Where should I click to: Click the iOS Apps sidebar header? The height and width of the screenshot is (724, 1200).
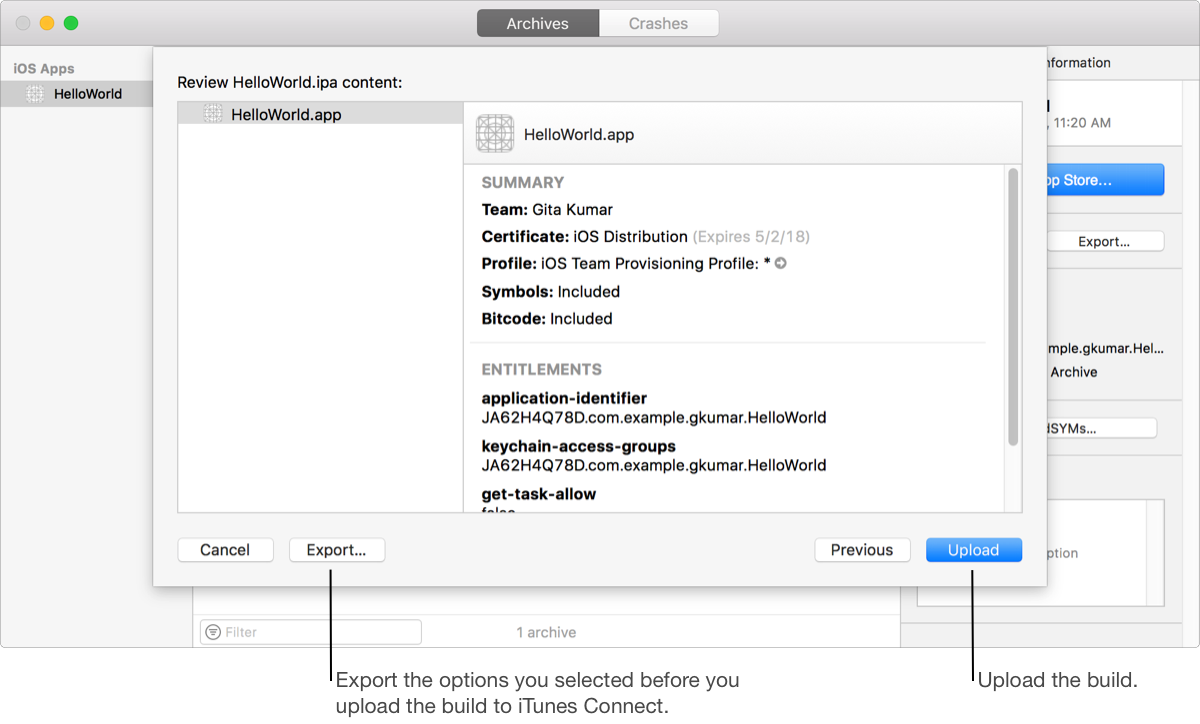pos(44,69)
